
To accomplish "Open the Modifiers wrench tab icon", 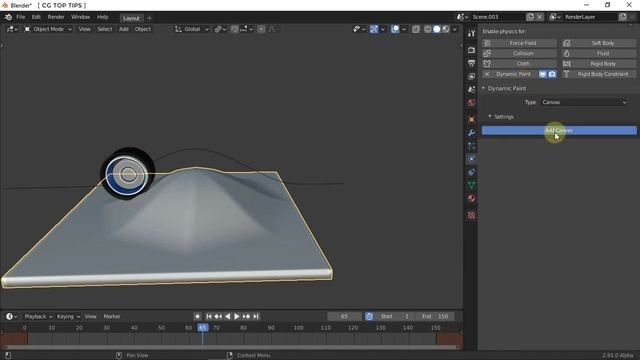I will pyautogui.click(x=471, y=133).
